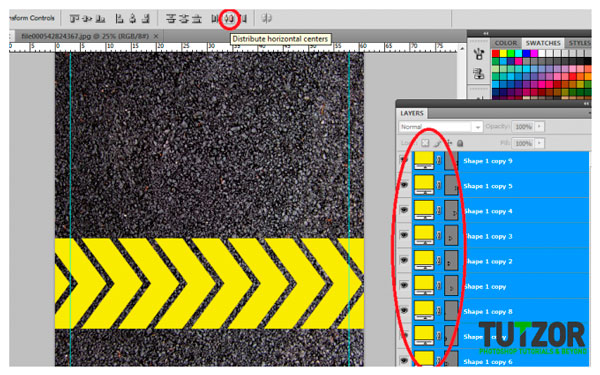Image resolution: width=600 pixels, height=375 pixels.
Task: Pick the red swatch
Action: pos(496,53)
